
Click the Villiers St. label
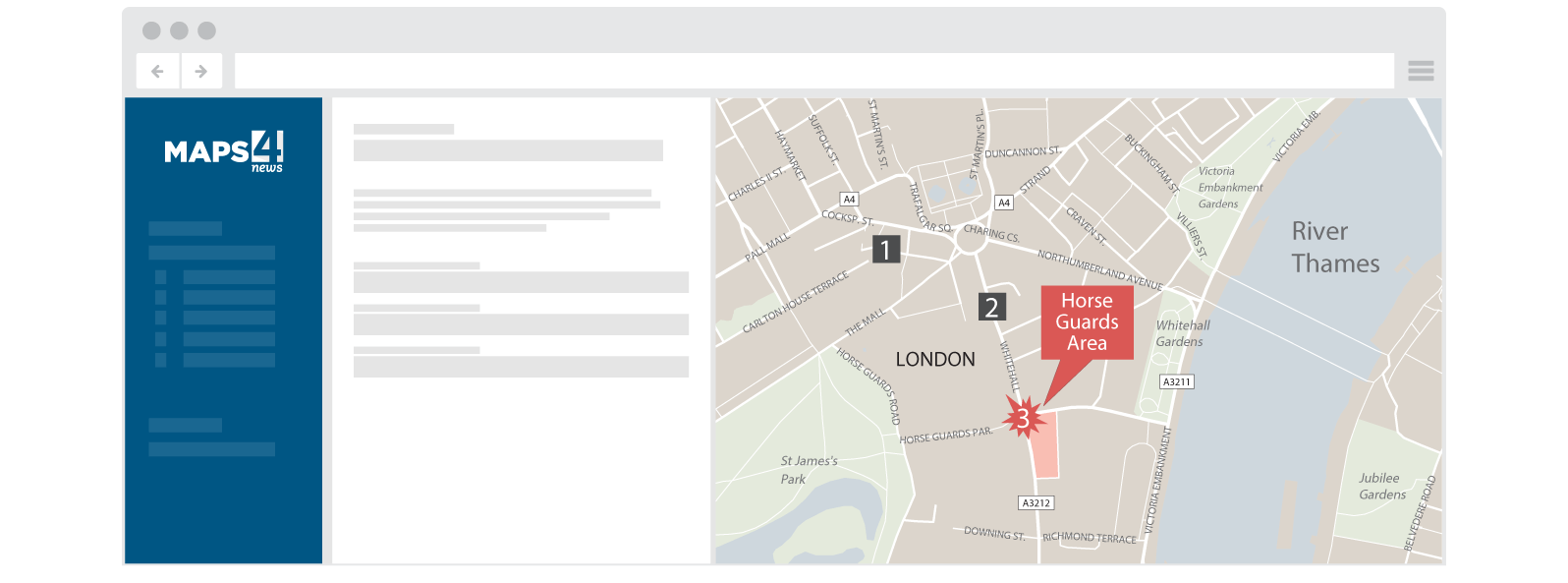click(1192, 235)
